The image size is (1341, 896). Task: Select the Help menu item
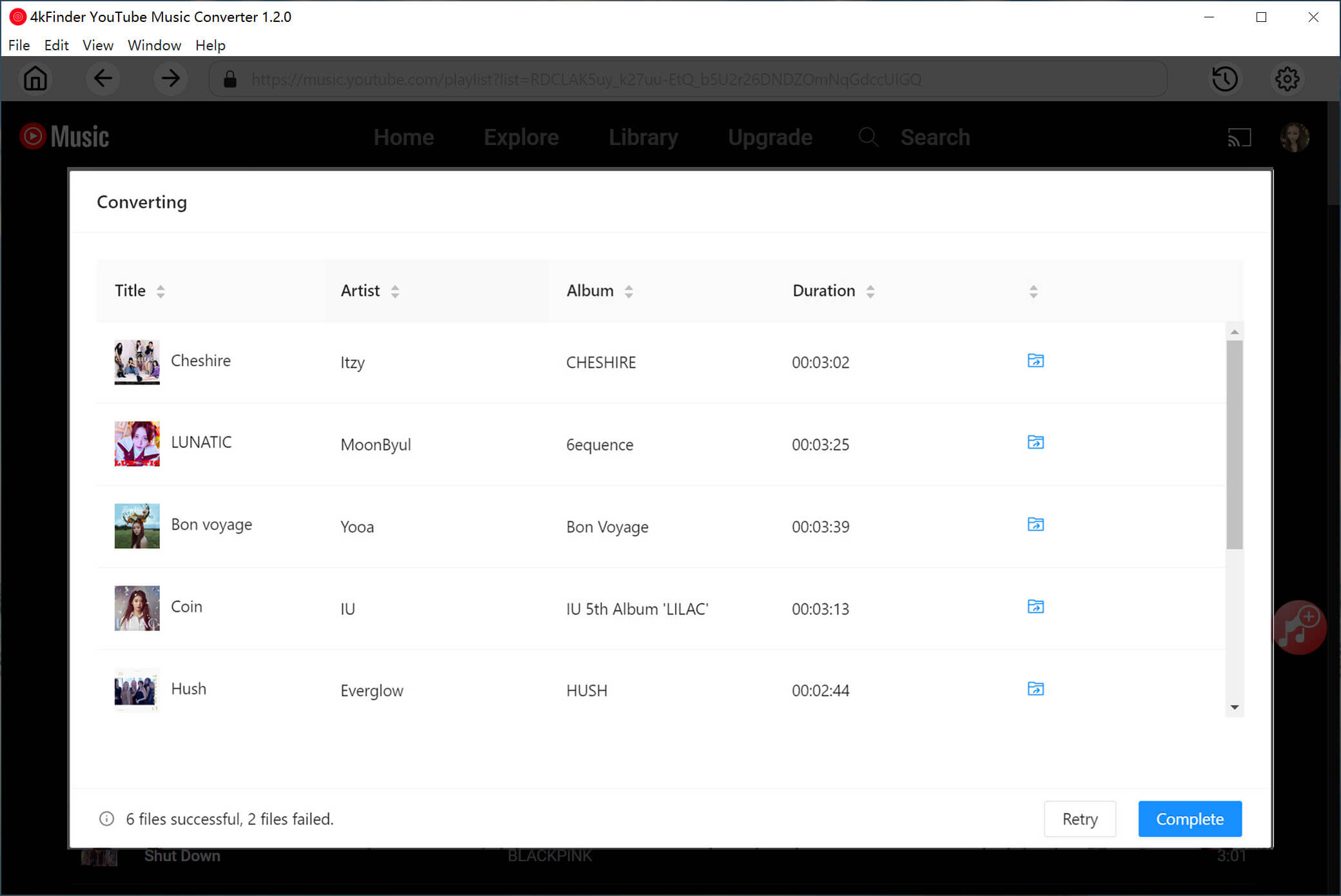pyautogui.click(x=209, y=46)
